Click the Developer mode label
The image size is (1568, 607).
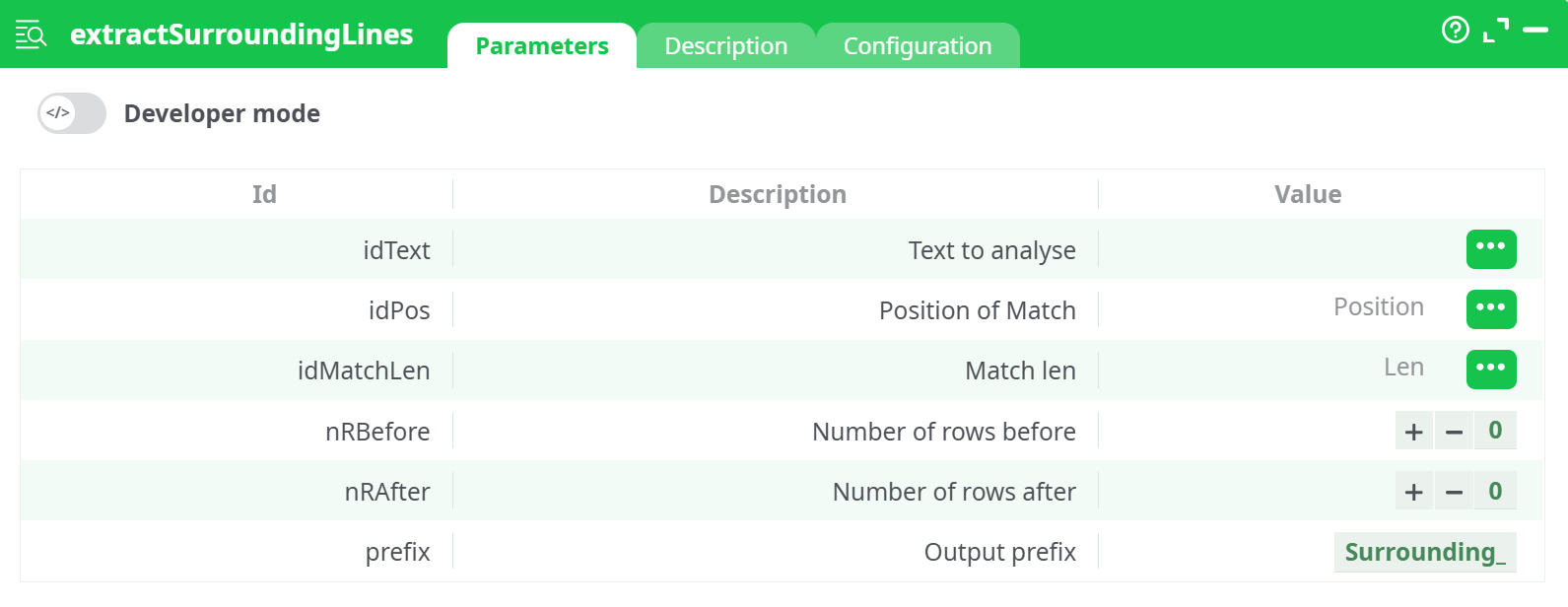tap(222, 113)
